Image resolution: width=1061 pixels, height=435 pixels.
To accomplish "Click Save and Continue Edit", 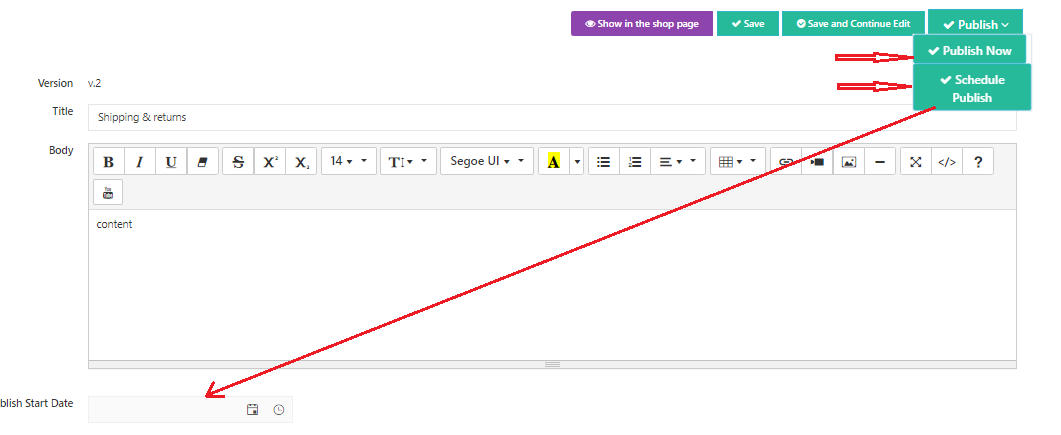I will pos(853,24).
